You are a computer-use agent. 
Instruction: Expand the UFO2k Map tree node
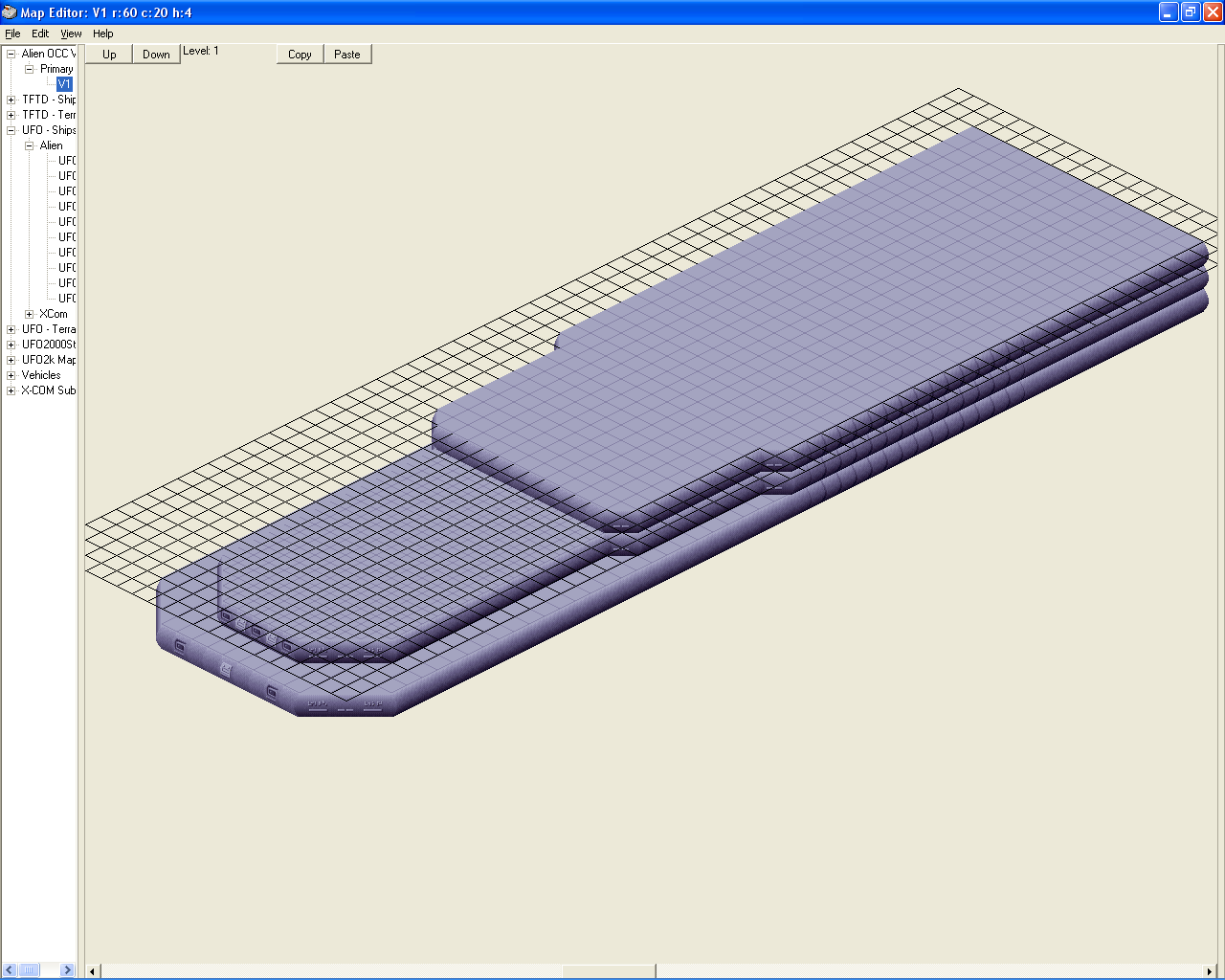click(x=11, y=360)
